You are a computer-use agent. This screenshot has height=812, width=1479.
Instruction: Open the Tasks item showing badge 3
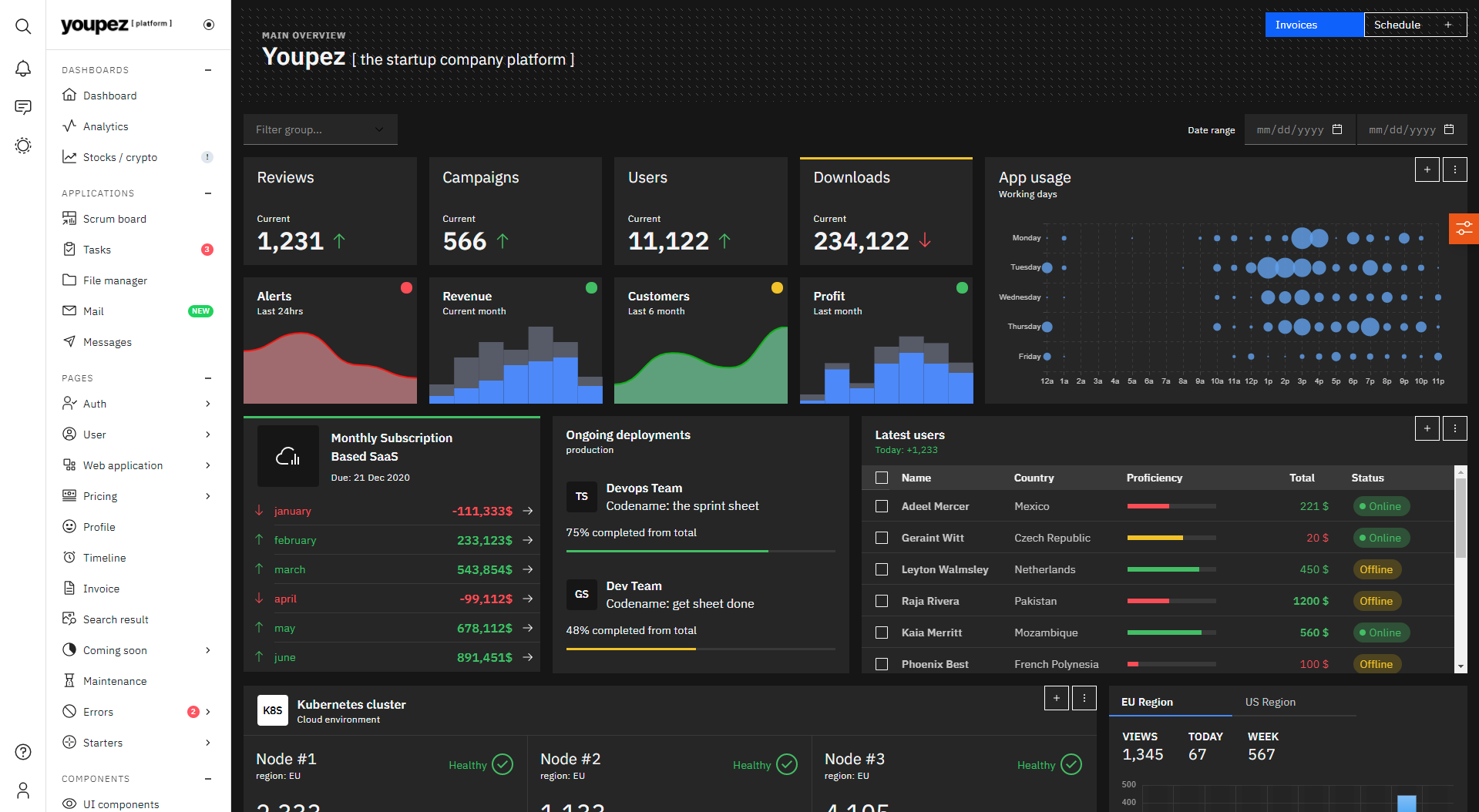click(97, 249)
